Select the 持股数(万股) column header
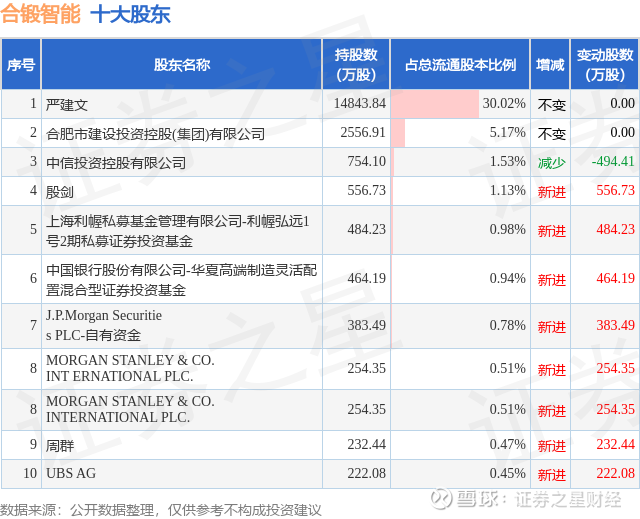640x519 pixels. tap(356, 64)
